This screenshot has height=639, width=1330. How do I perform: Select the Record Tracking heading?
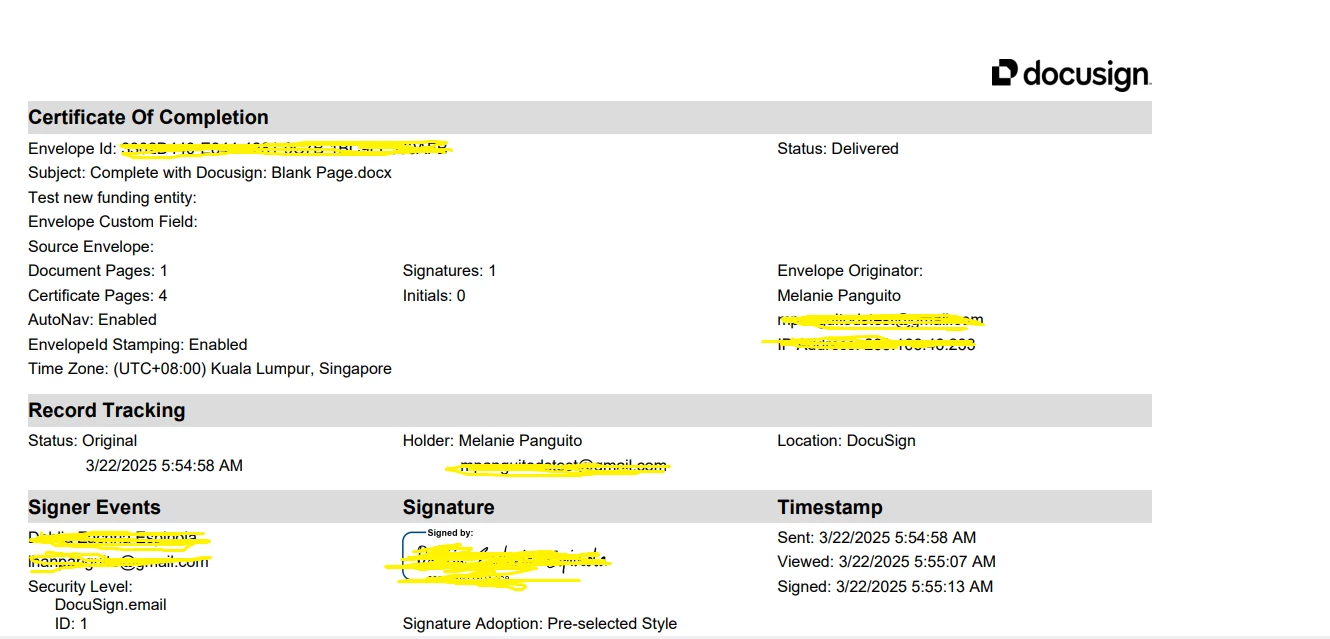(x=107, y=410)
